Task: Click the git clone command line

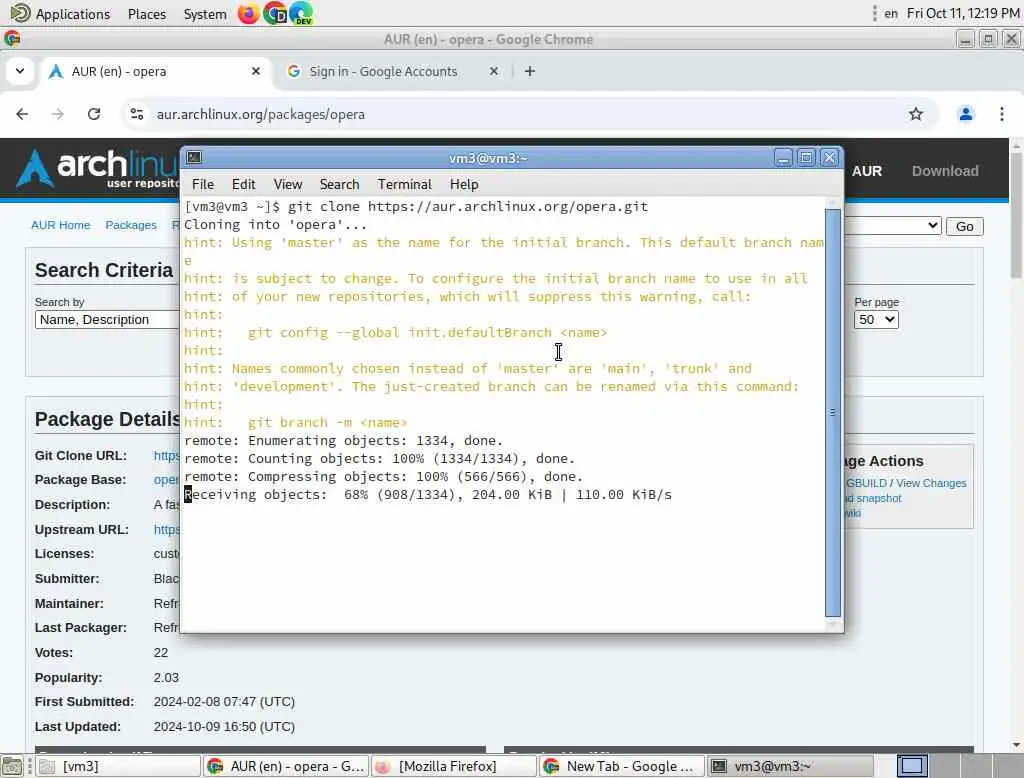Action: click(416, 206)
